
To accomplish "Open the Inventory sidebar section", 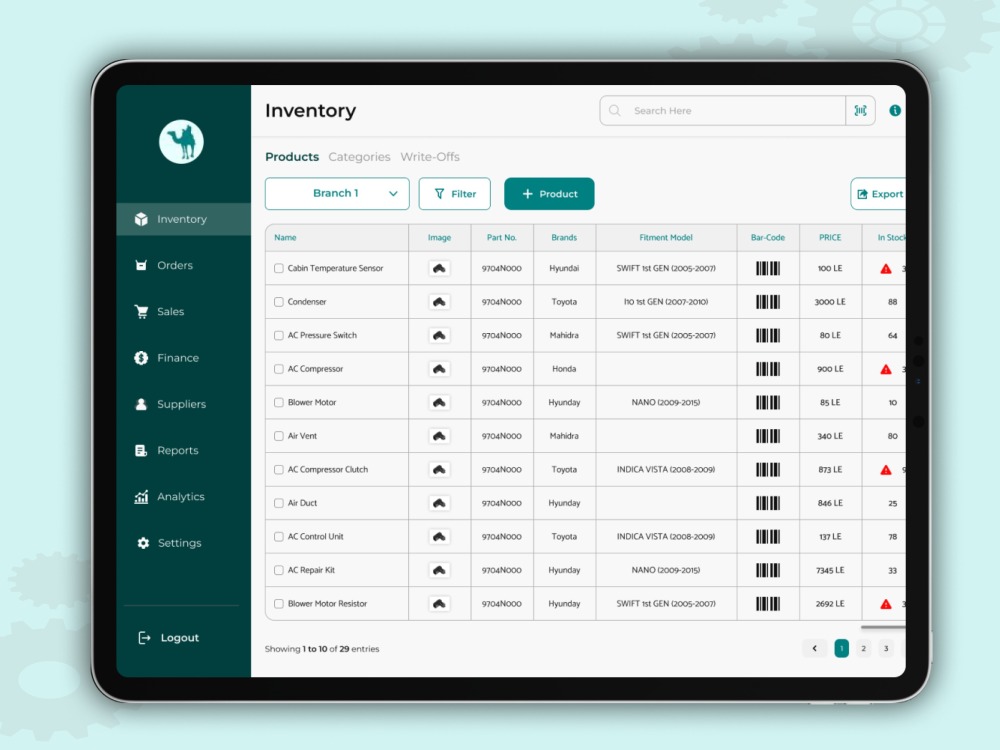I will (x=184, y=219).
